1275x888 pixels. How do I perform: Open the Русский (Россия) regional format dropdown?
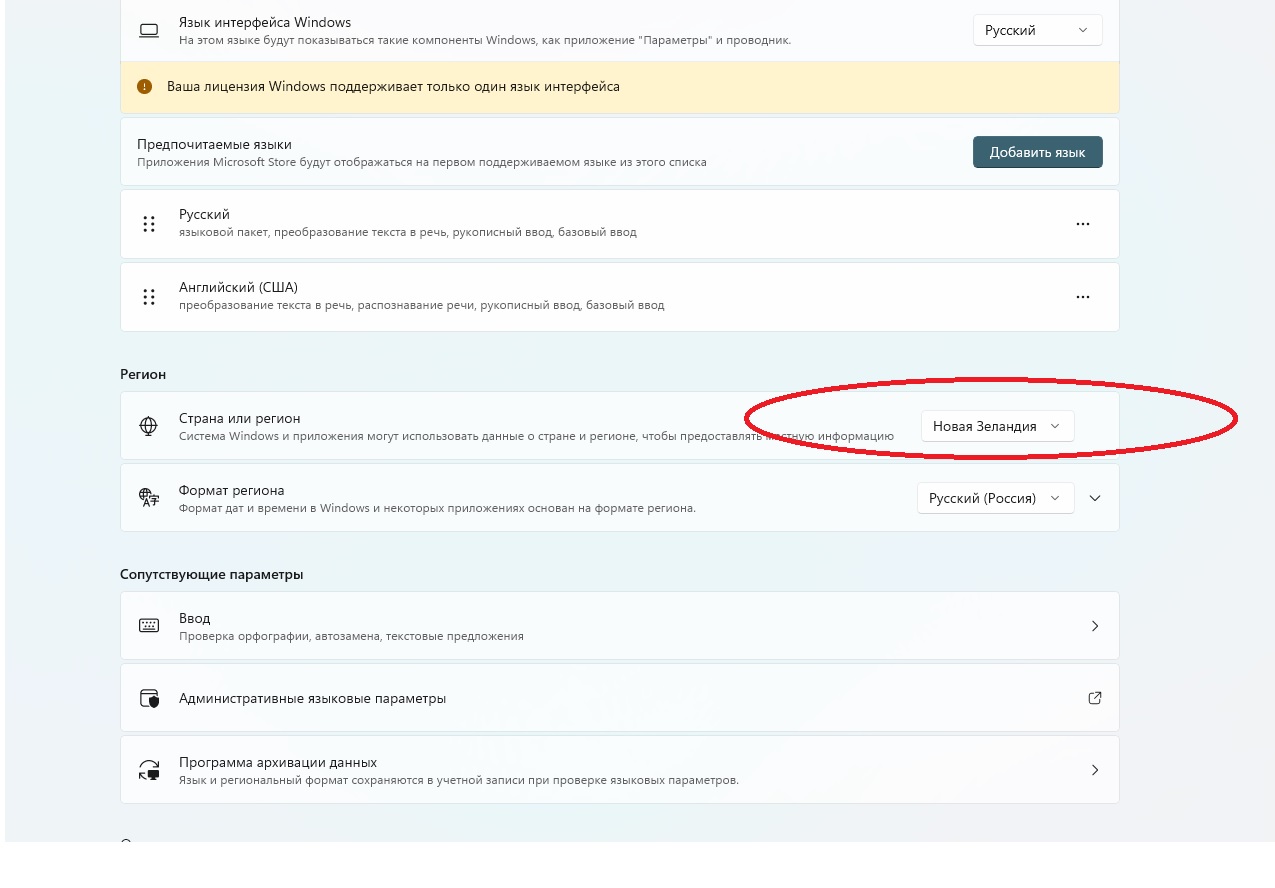coord(995,498)
